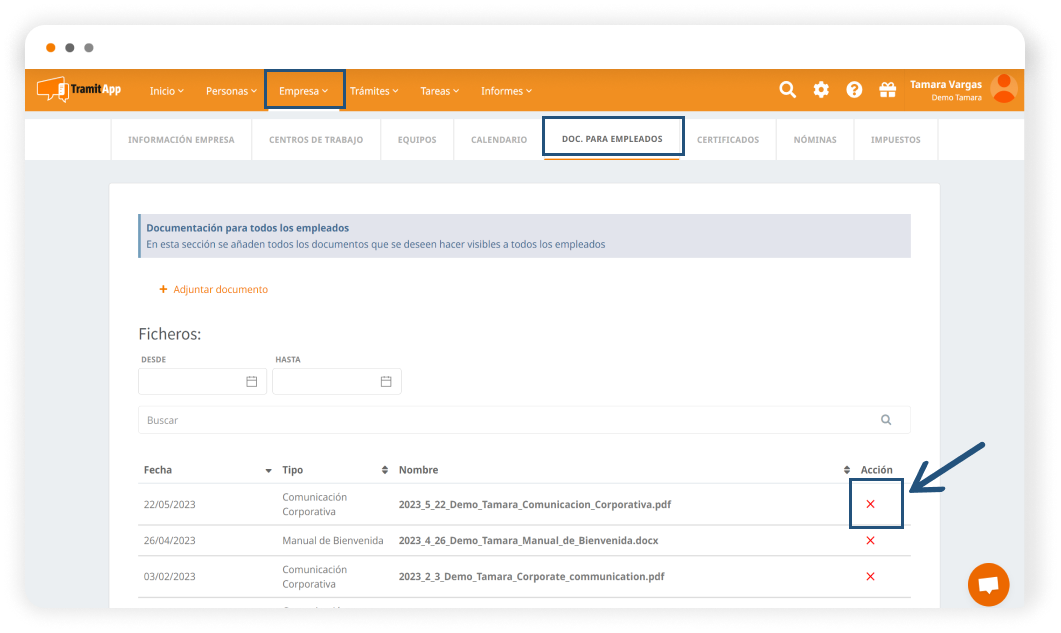Open the gift box icon

click(x=887, y=90)
